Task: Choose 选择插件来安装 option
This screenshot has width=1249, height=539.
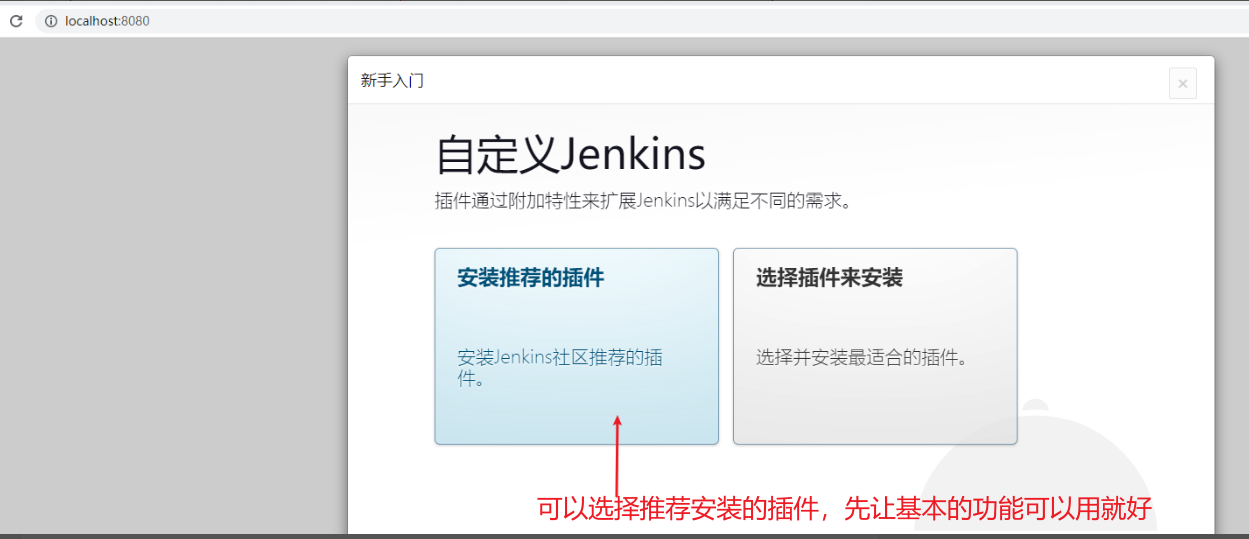Action: click(x=875, y=346)
